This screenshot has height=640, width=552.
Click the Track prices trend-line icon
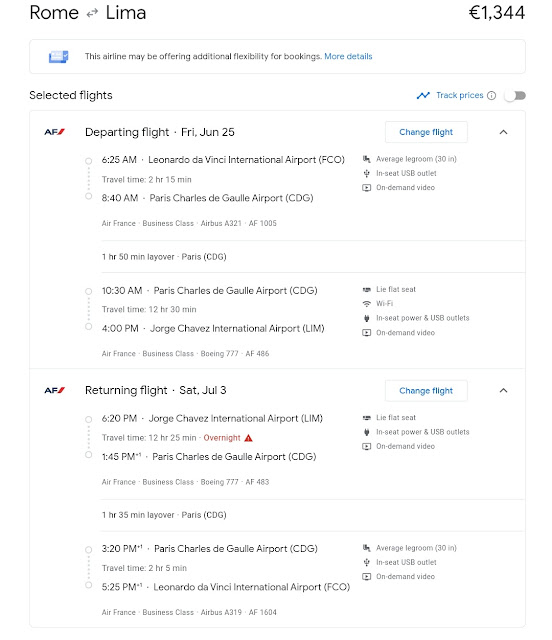pyautogui.click(x=423, y=96)
